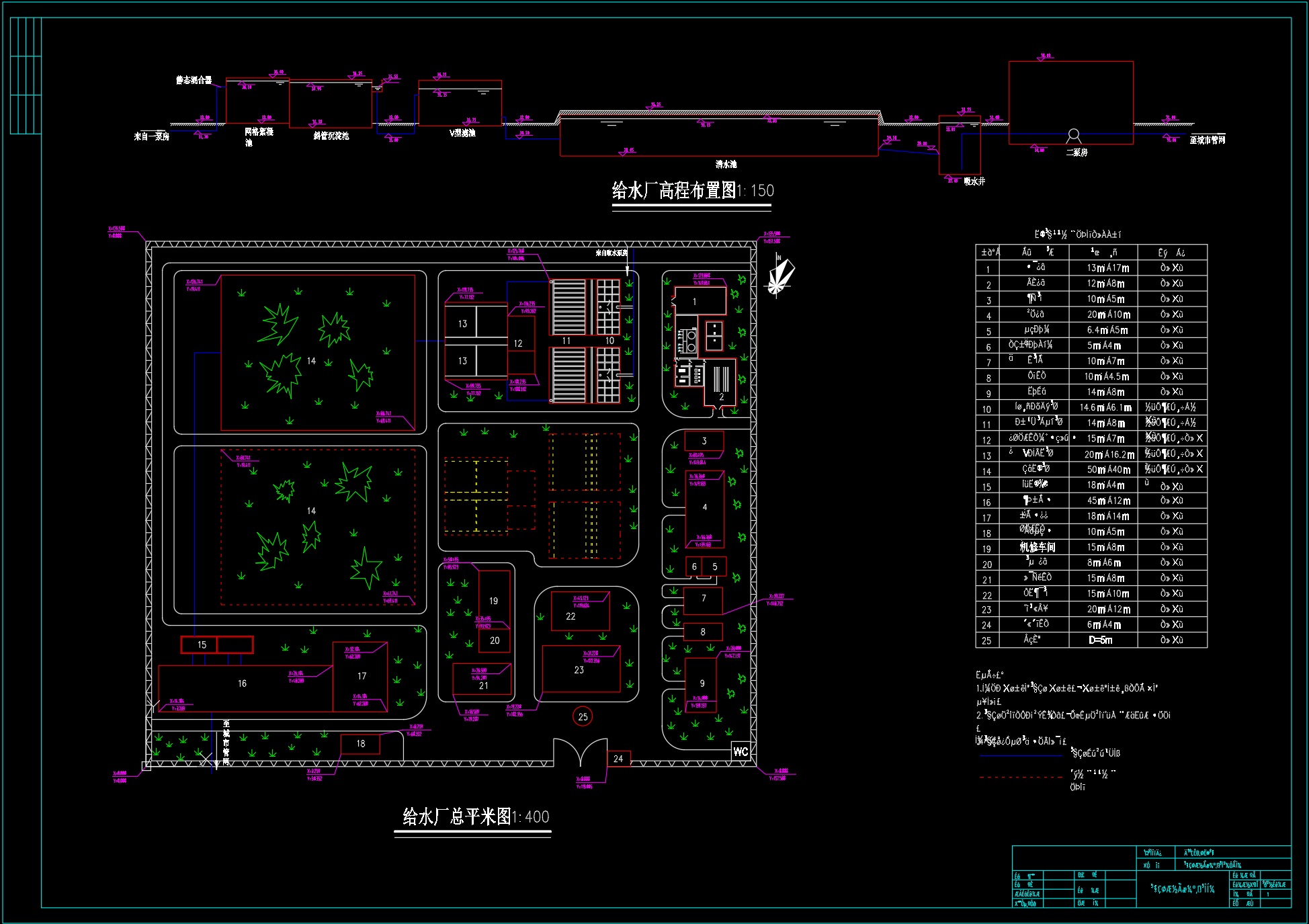The image size is (1309, 924).
Task: Select building 18 near the bottom wall
Action: click(x=360, y=744)
